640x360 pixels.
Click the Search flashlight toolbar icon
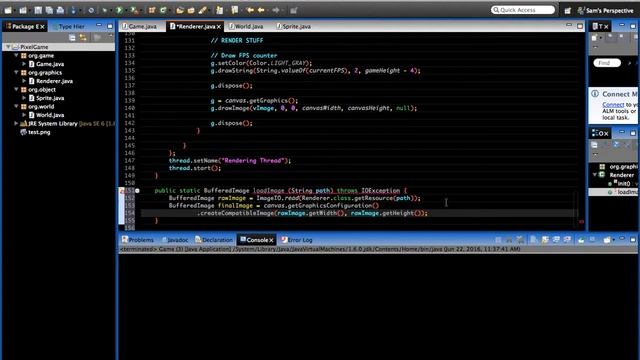(202, 10)
